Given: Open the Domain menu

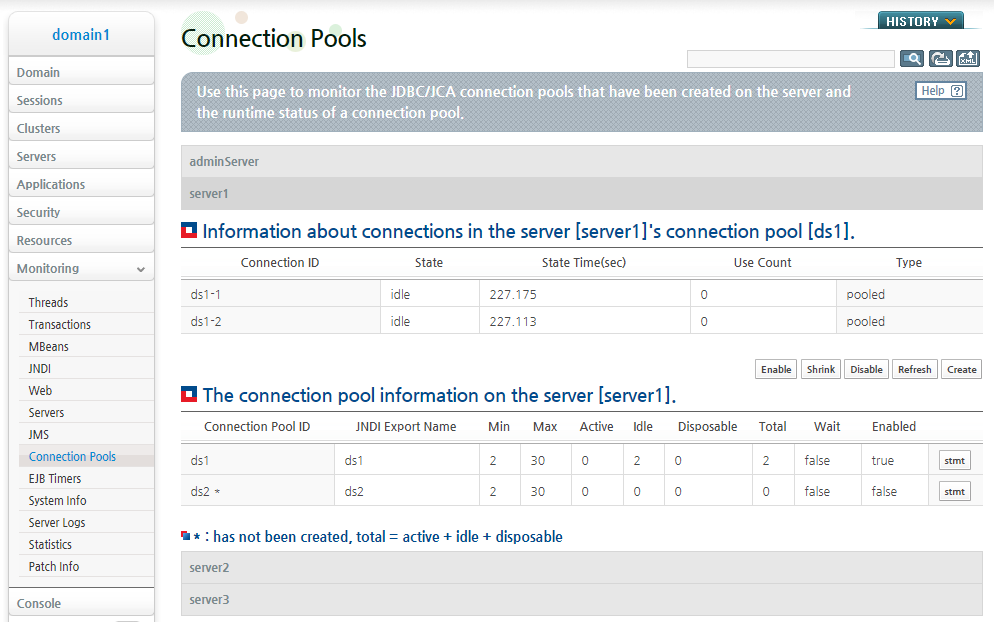Looking at the screenshot, I should pos(82,72).
